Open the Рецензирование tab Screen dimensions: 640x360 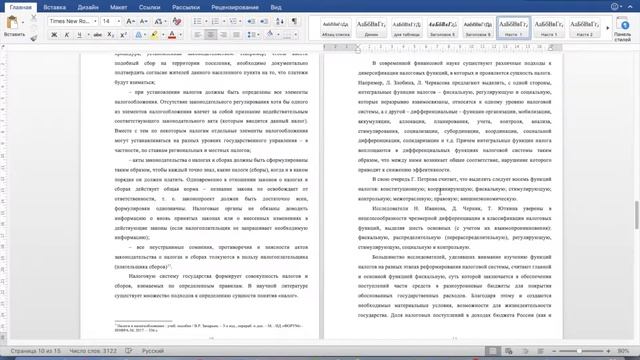point(235,7)
